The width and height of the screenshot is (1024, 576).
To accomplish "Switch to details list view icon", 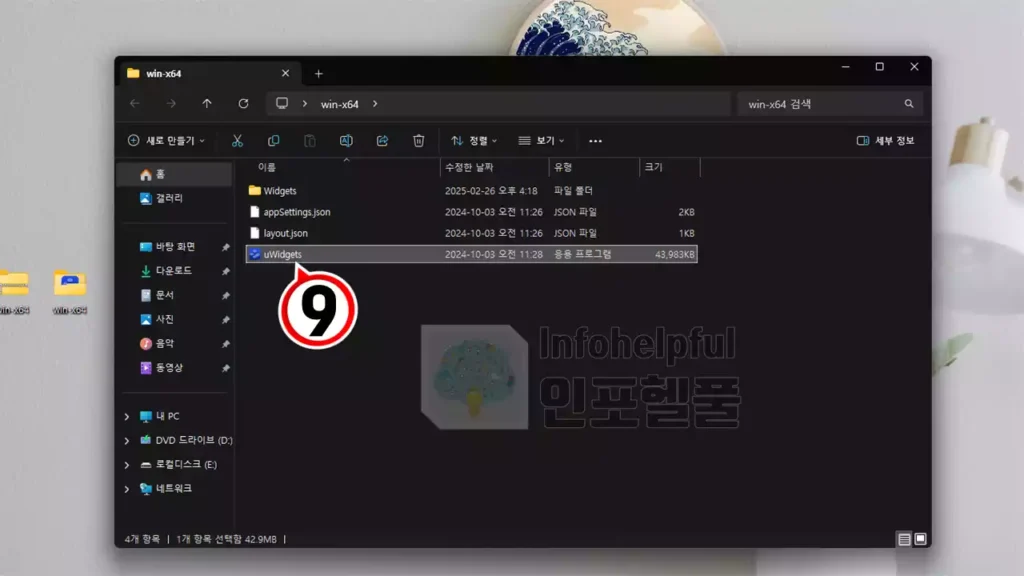I will click(904, 539).
